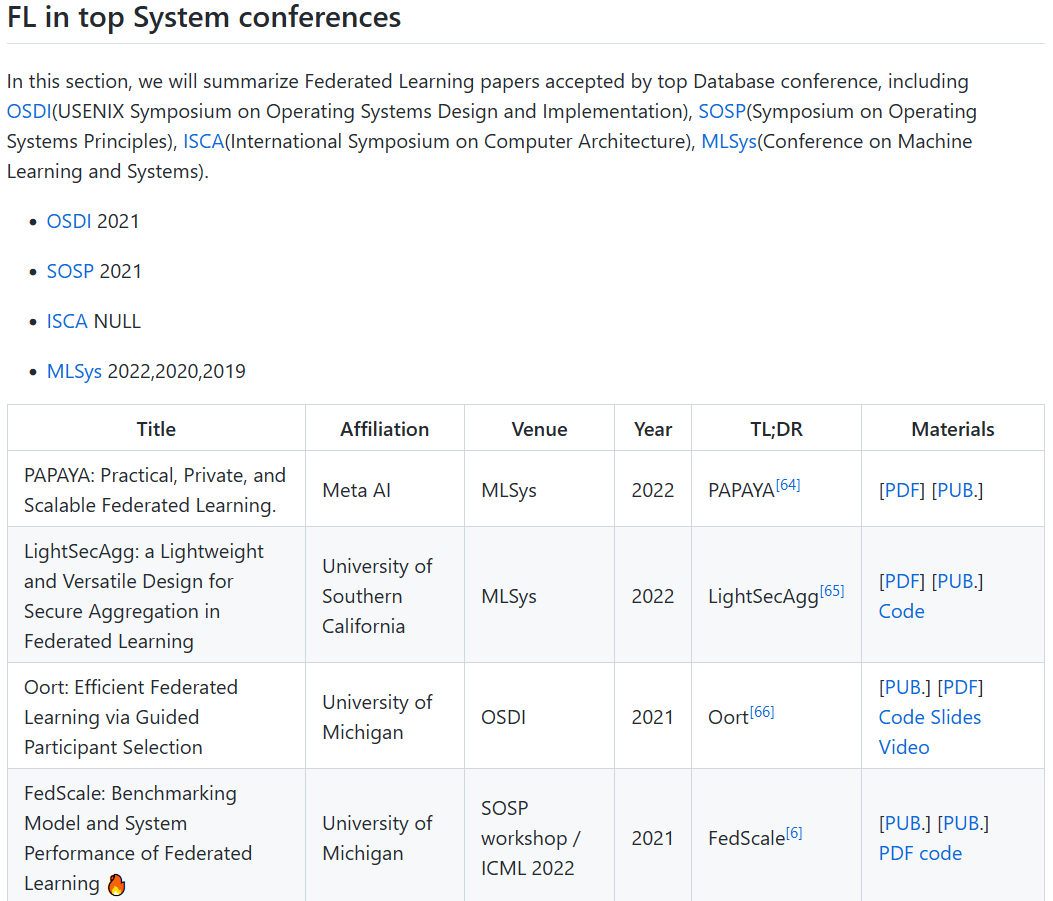This screenshot has height=901, width=1053.
Task: Open the SOSP link in the intro paragraph
Action: (x=721, y=111)
